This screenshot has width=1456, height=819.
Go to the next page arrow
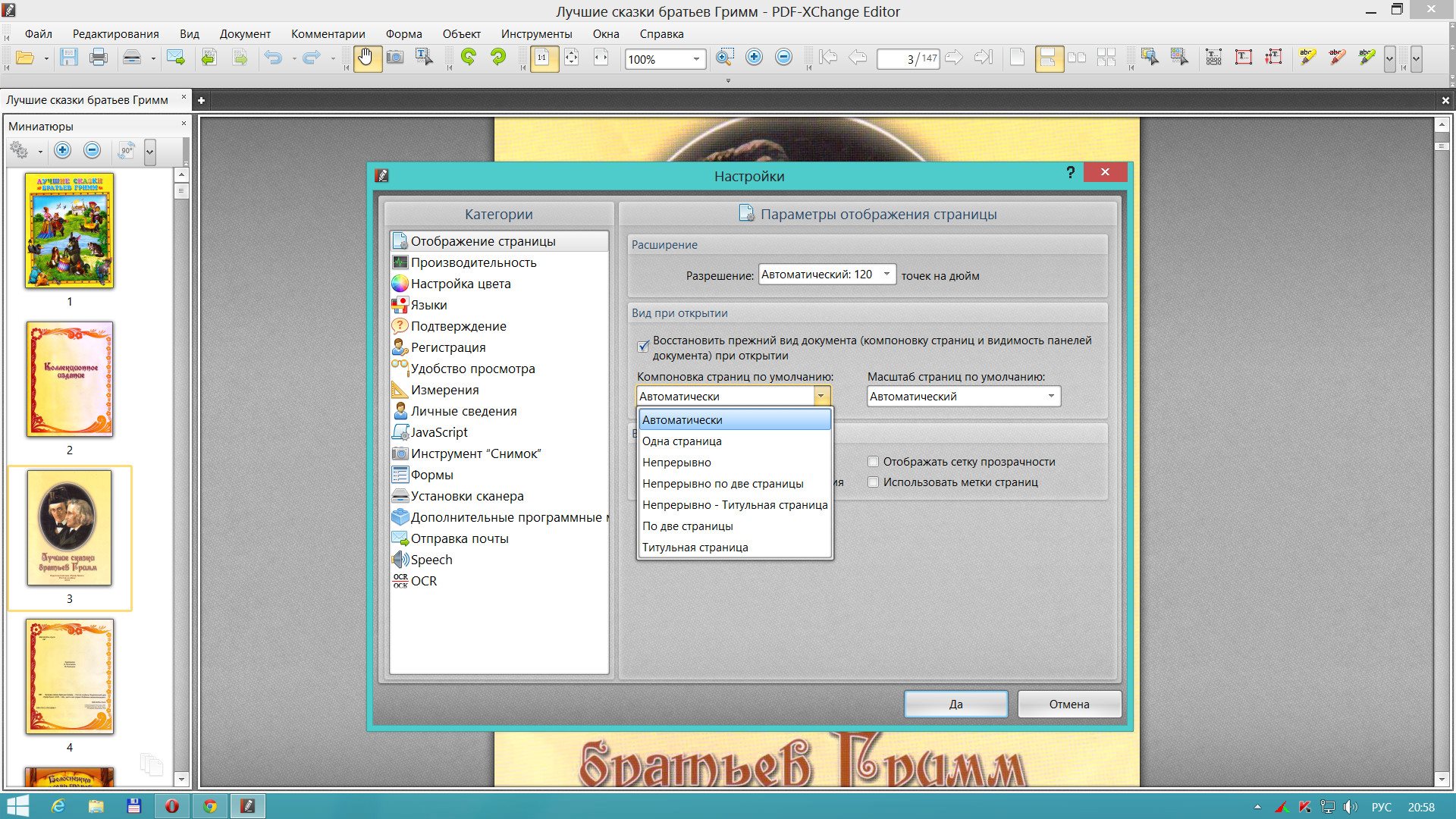point(954,58)
